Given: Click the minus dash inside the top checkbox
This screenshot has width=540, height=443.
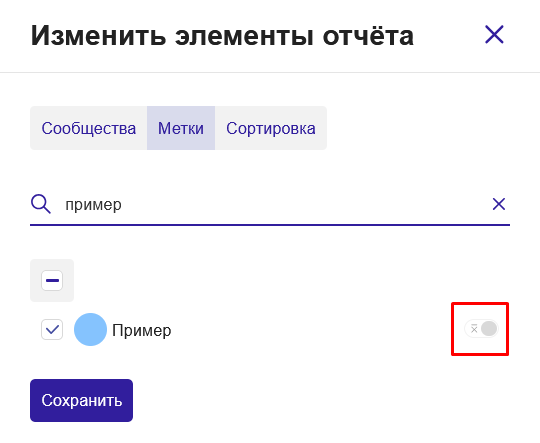Looking at the screenshot, I should coord(52,280).
